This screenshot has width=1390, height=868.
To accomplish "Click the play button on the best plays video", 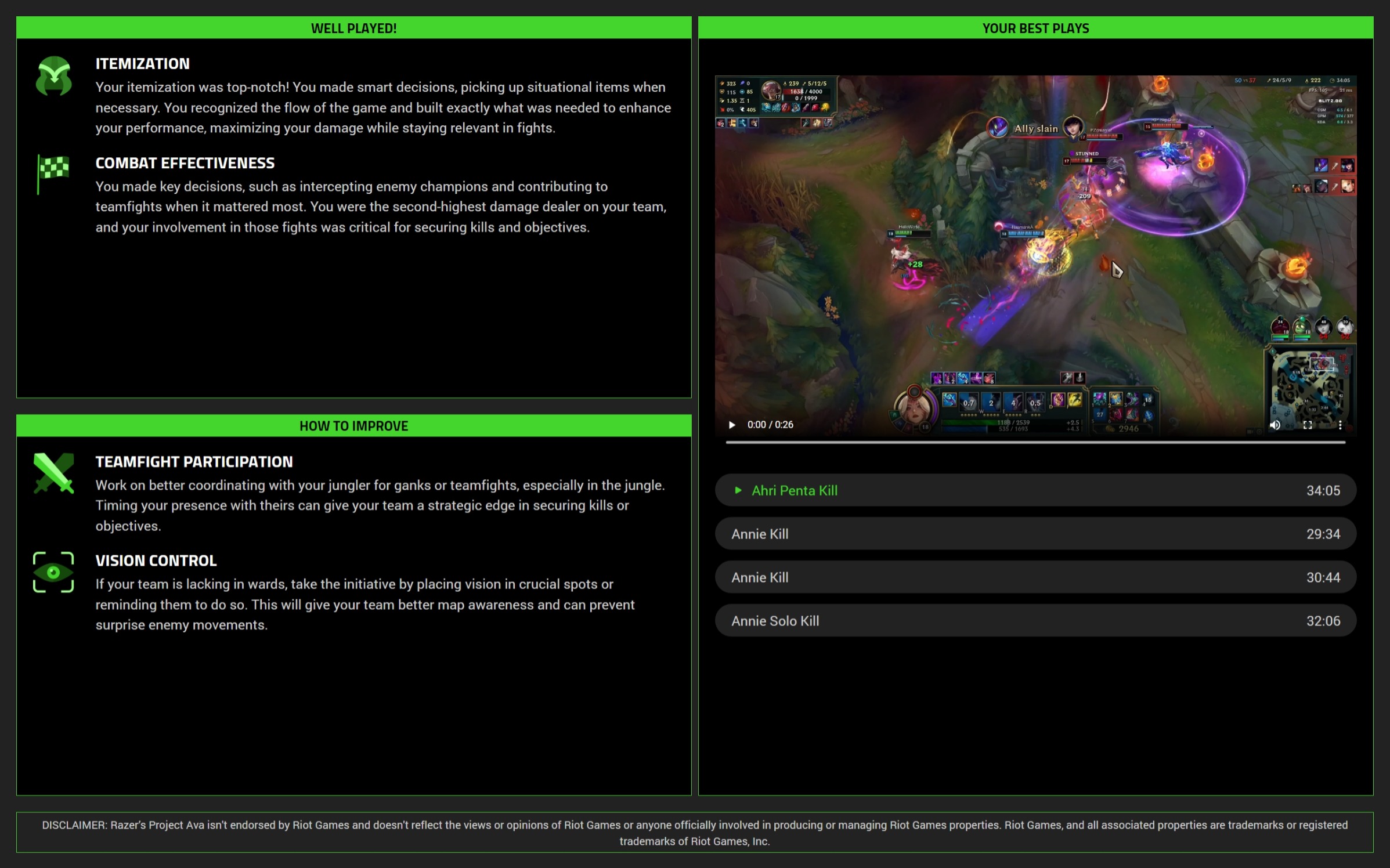I will click(x=732, y=424).
